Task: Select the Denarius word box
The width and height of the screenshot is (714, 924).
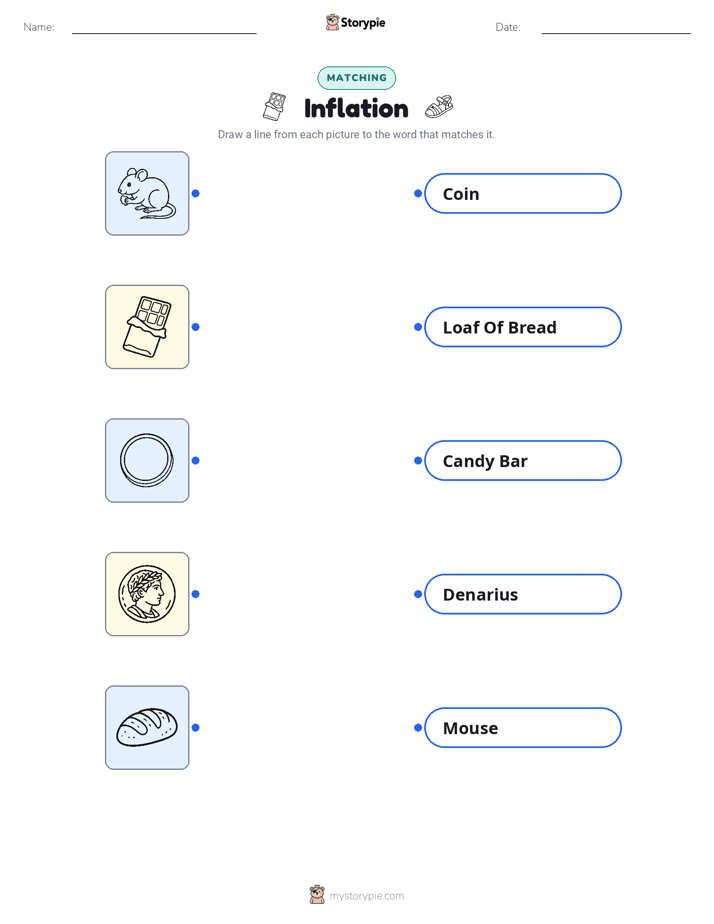Action: click(523, 594)
